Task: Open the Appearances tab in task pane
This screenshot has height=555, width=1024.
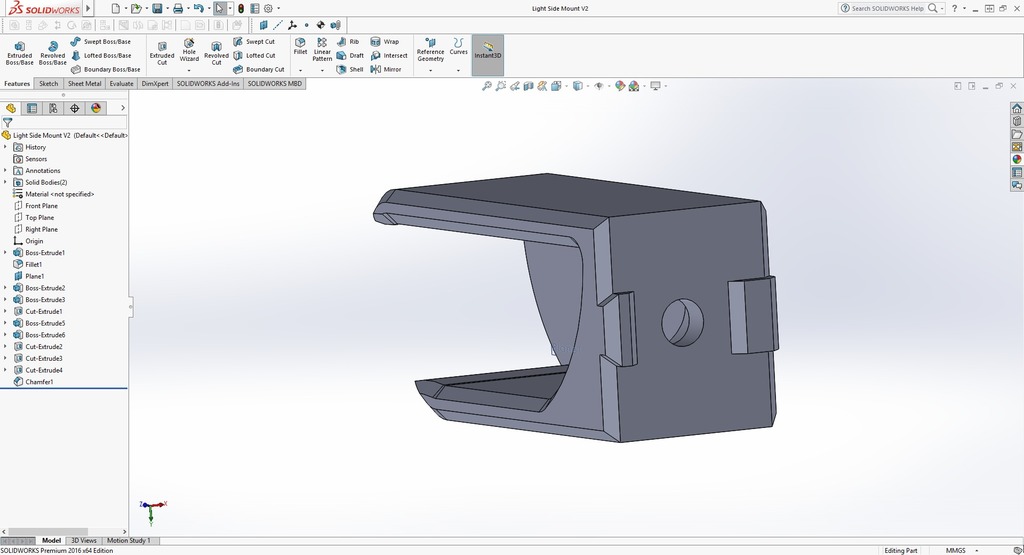Action: pos(1017,159)
